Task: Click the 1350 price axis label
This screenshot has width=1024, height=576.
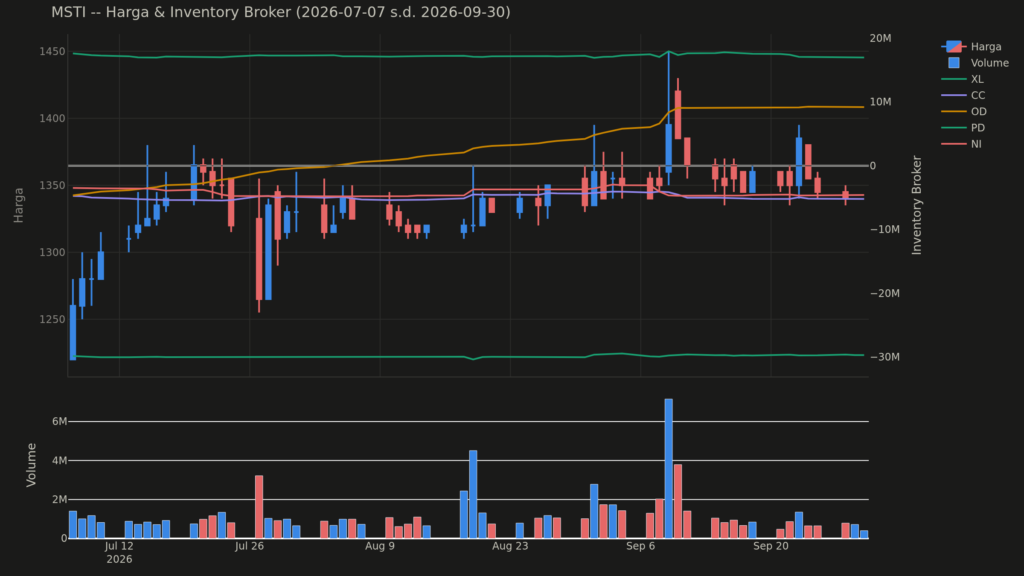Action: pos(52,185)
